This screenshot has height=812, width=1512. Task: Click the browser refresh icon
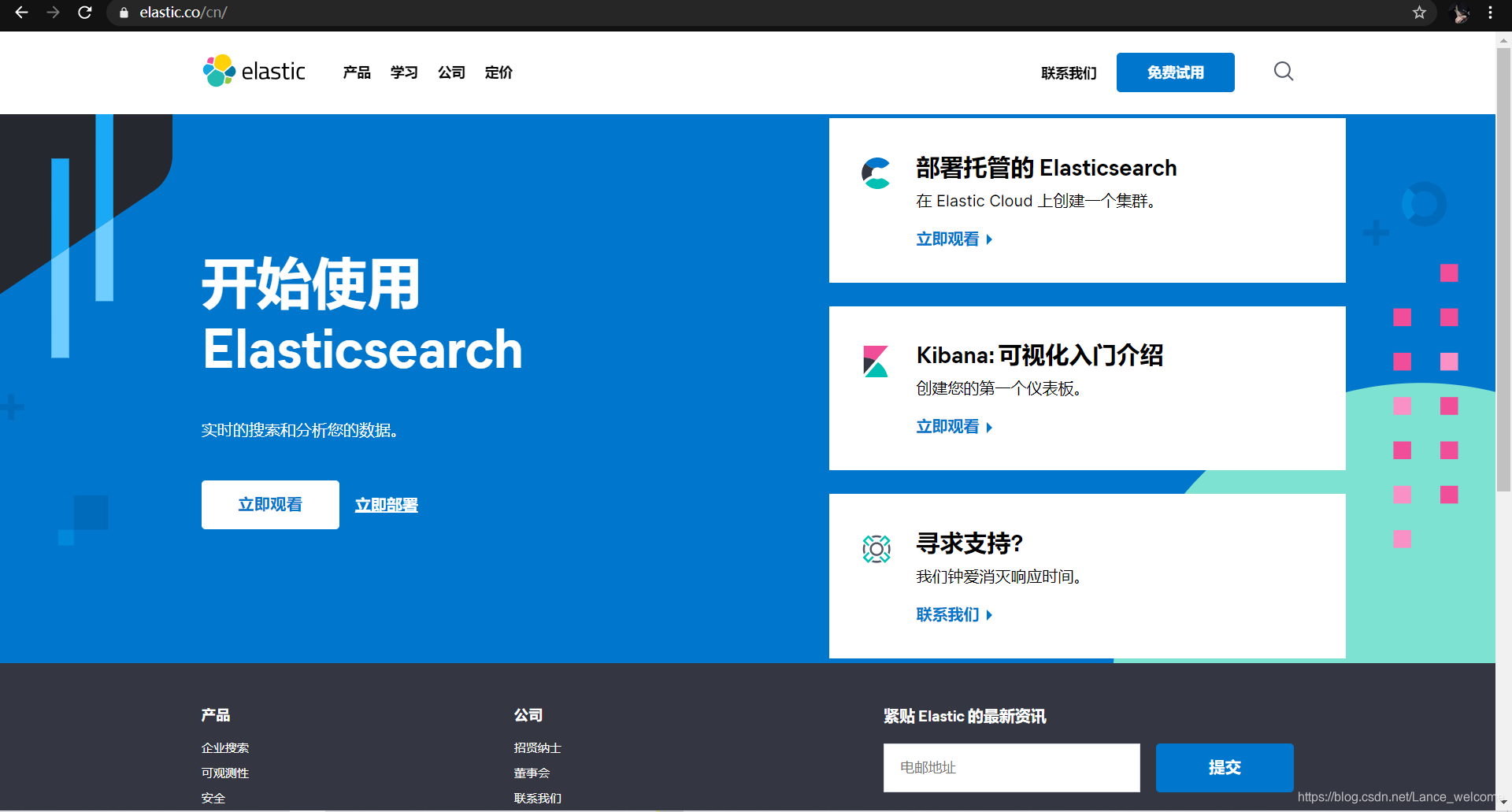pyautogui.click(x=84, y=13)
